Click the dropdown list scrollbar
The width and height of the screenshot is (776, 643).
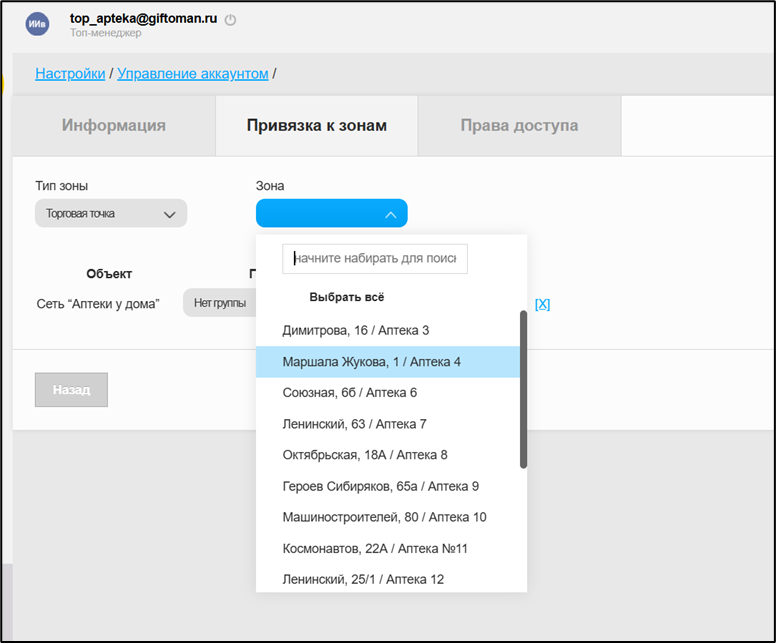(523, 388)
